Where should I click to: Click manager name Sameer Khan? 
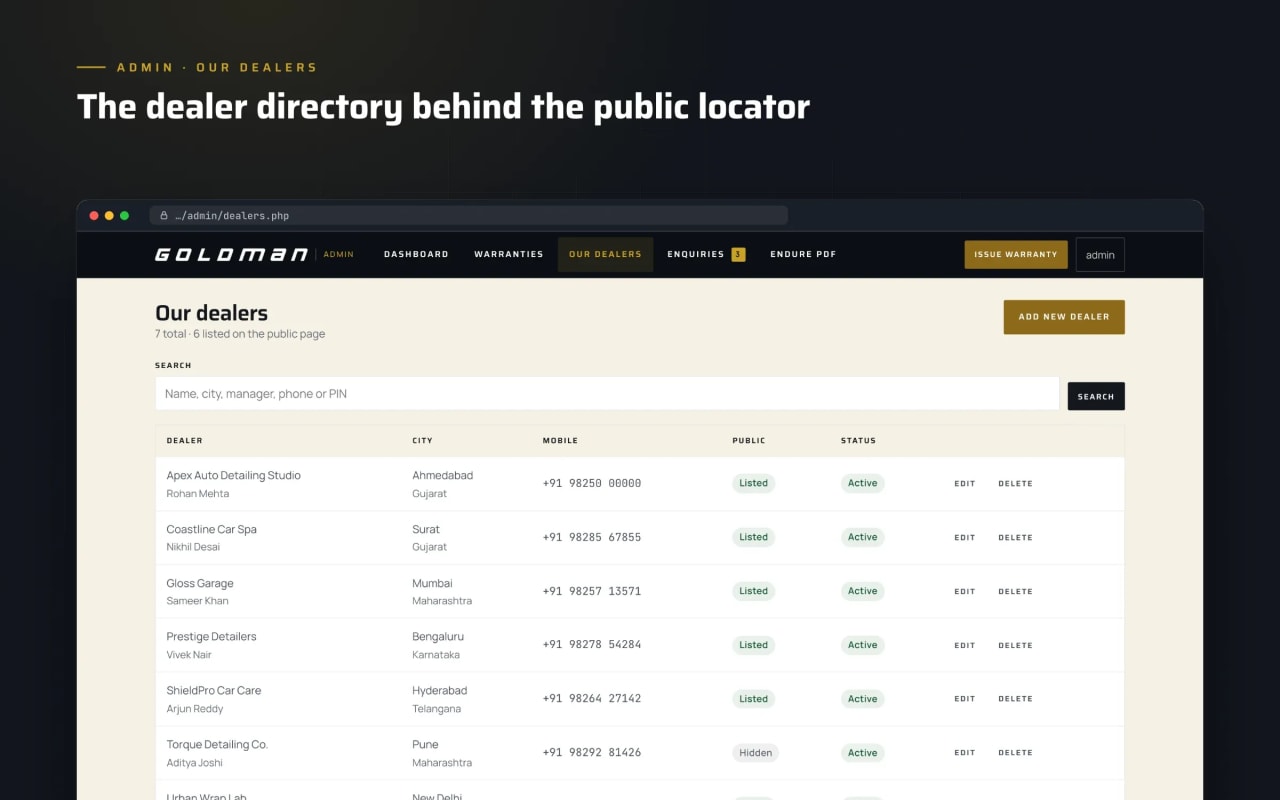[197, 601]
